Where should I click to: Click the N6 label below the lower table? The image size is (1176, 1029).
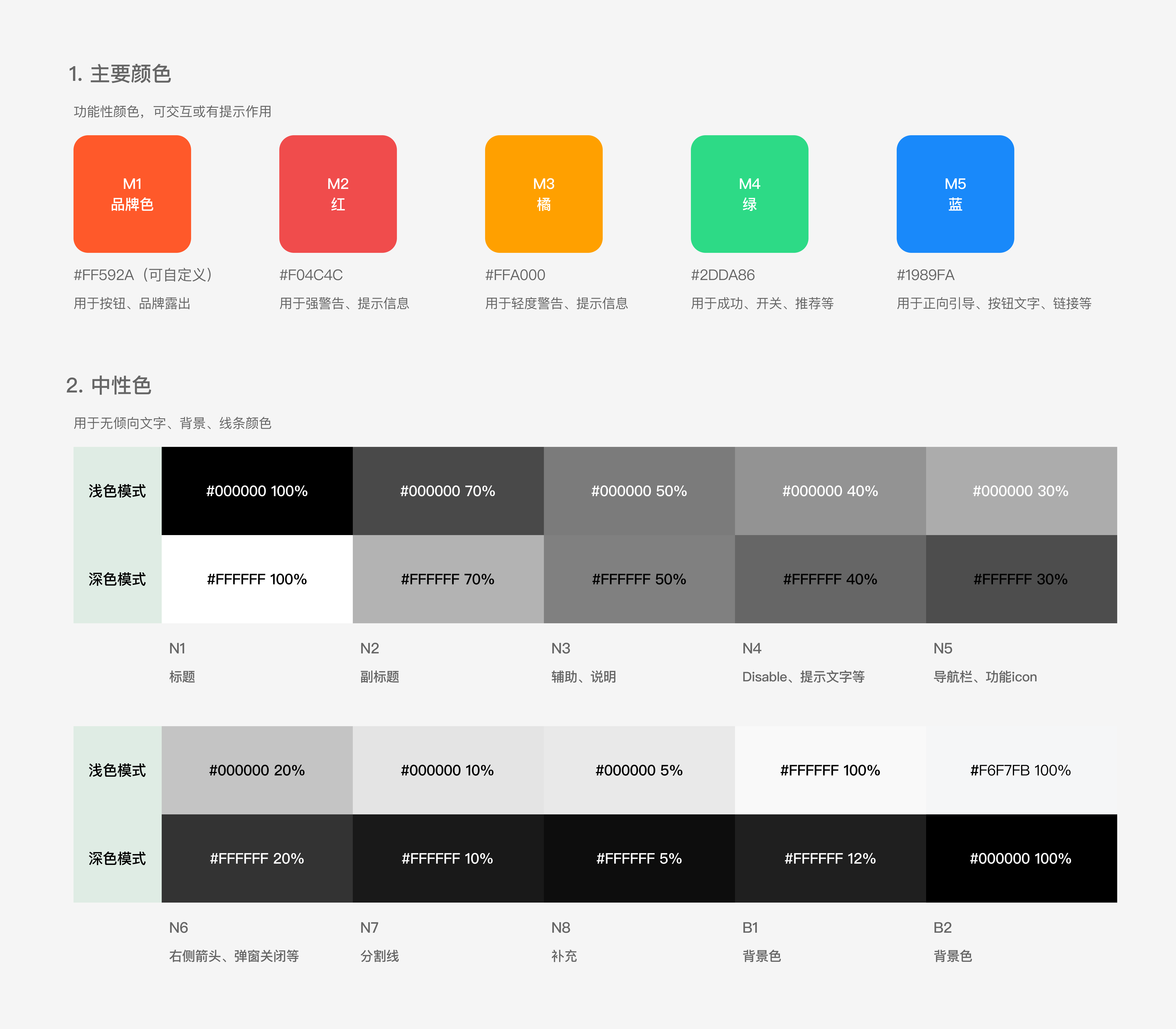(179, 927)
